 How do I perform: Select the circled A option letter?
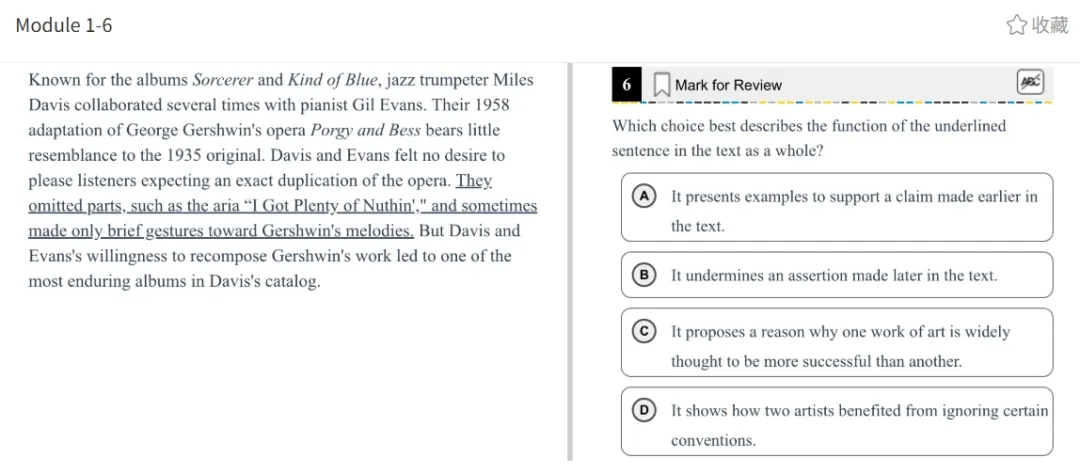645,196
